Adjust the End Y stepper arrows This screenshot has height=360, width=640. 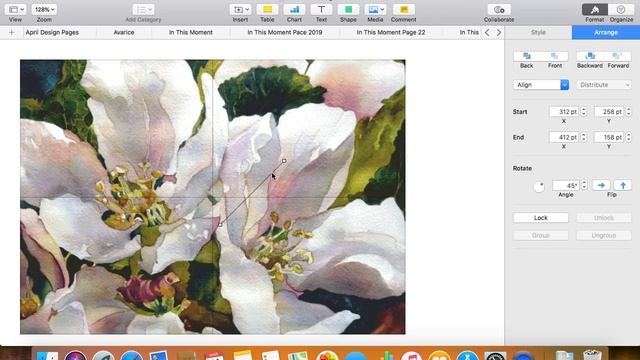point(629,137)
